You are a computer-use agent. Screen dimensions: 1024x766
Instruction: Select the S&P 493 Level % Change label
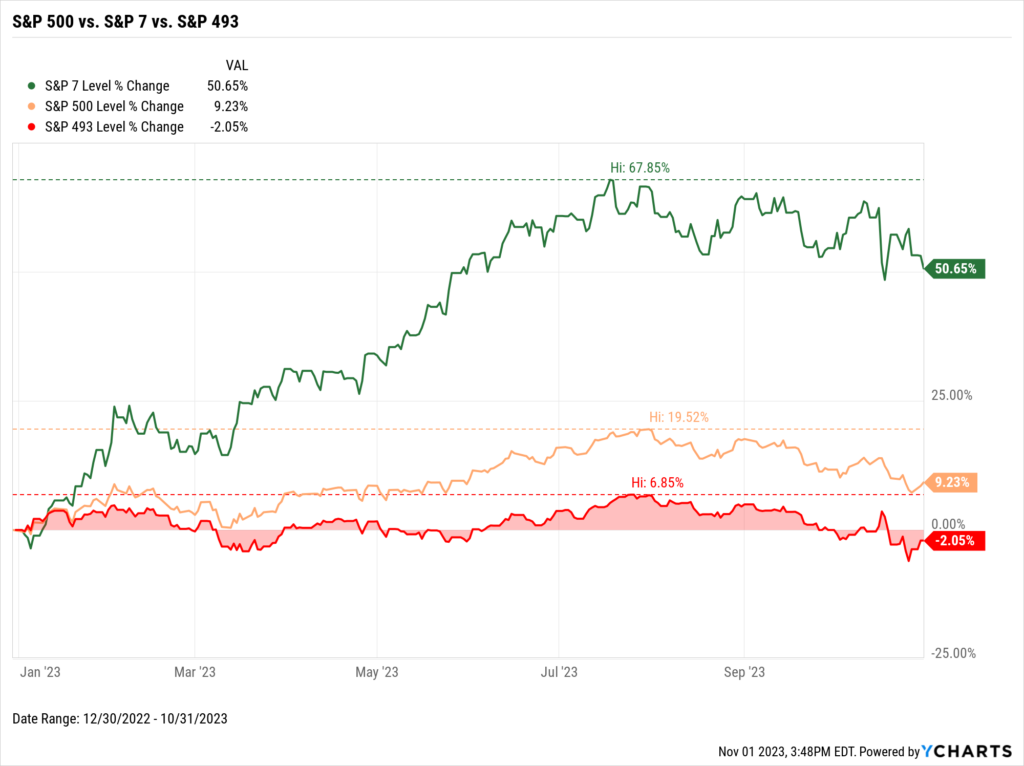[x=114, y=127]
